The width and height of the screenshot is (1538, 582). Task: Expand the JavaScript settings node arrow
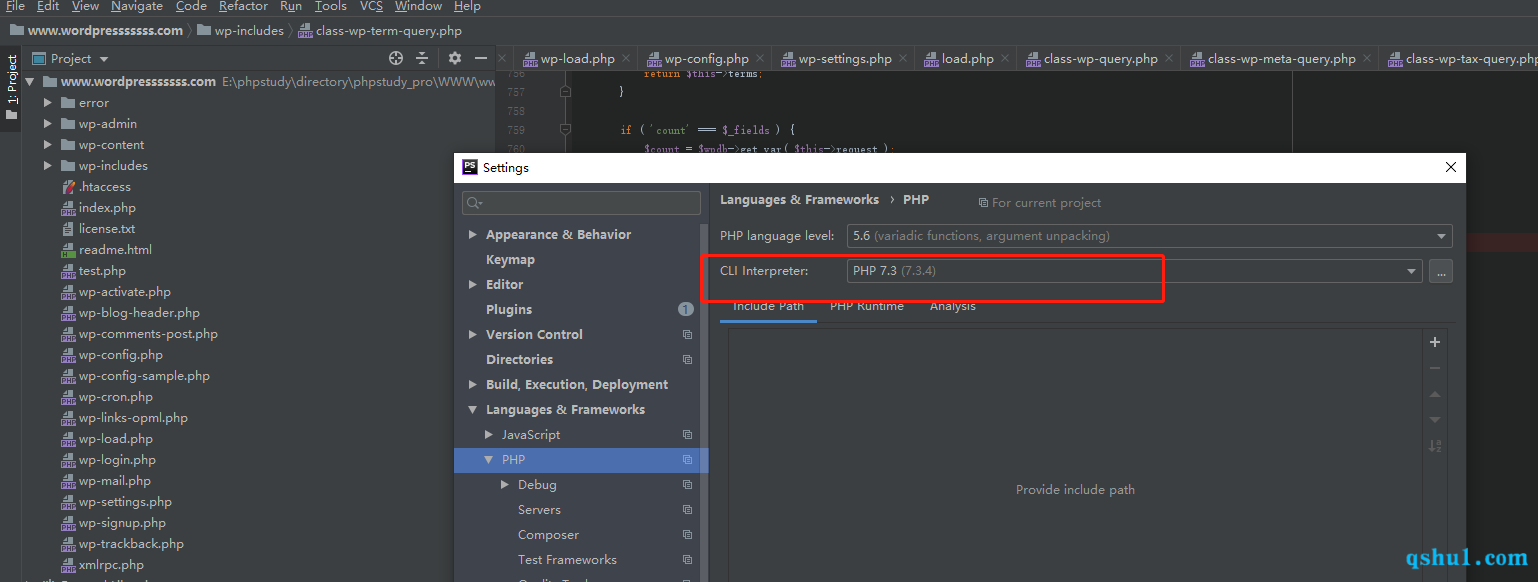[489, 435]
